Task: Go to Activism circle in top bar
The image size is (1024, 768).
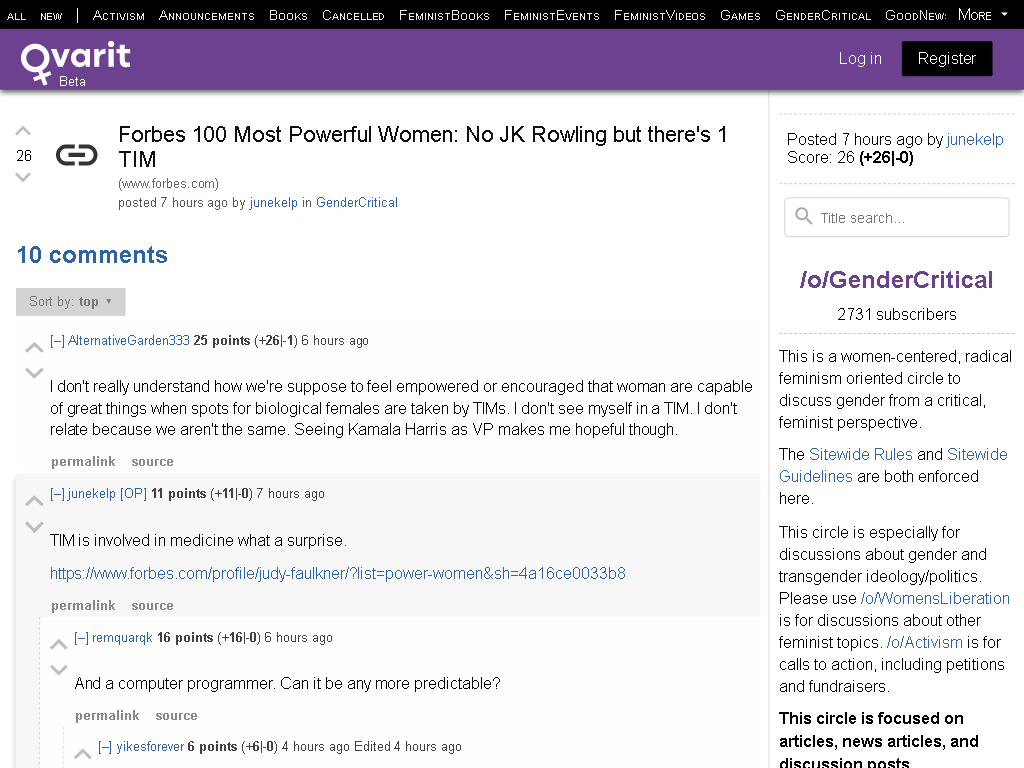Action: 119,15
